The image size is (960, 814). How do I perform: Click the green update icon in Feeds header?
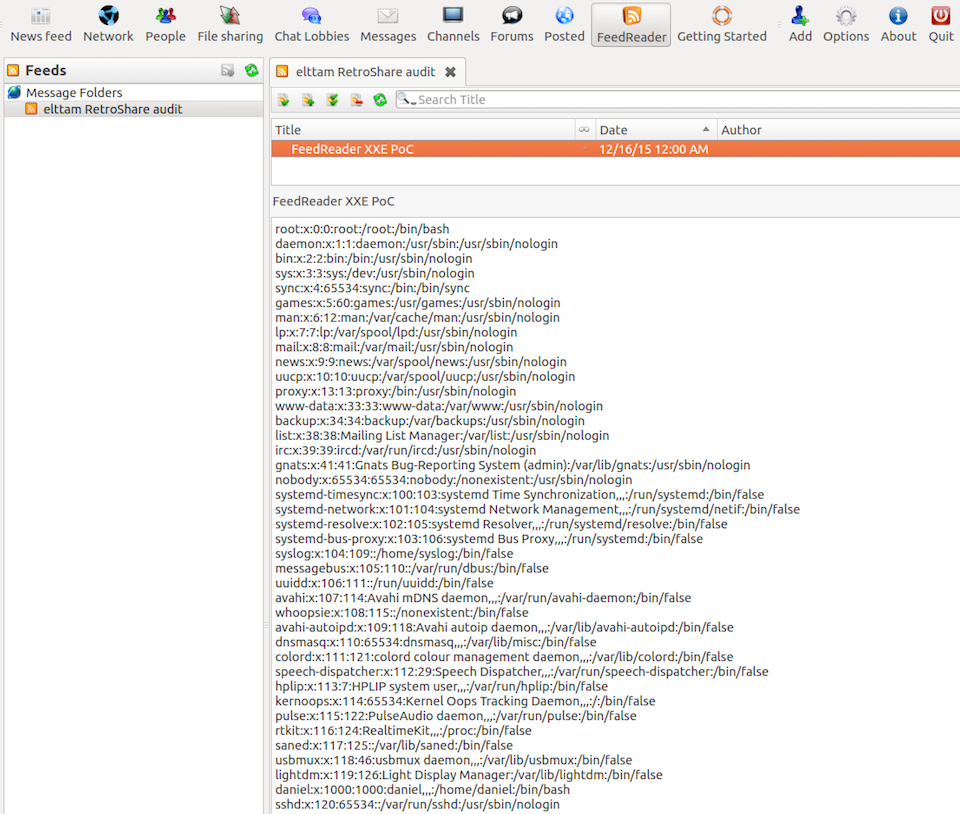pyautogui.click(x=252, y=70)
